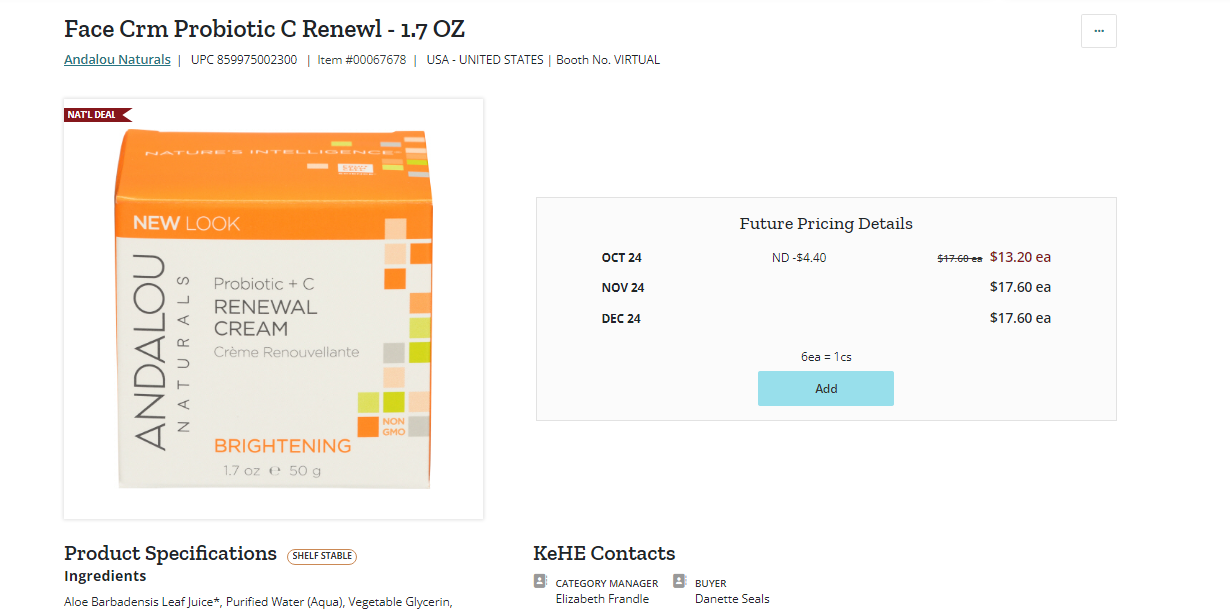This screenshot has height=611, width=1230.
Task: Open the Renewal Cream product image
Action: coord(273,309)
